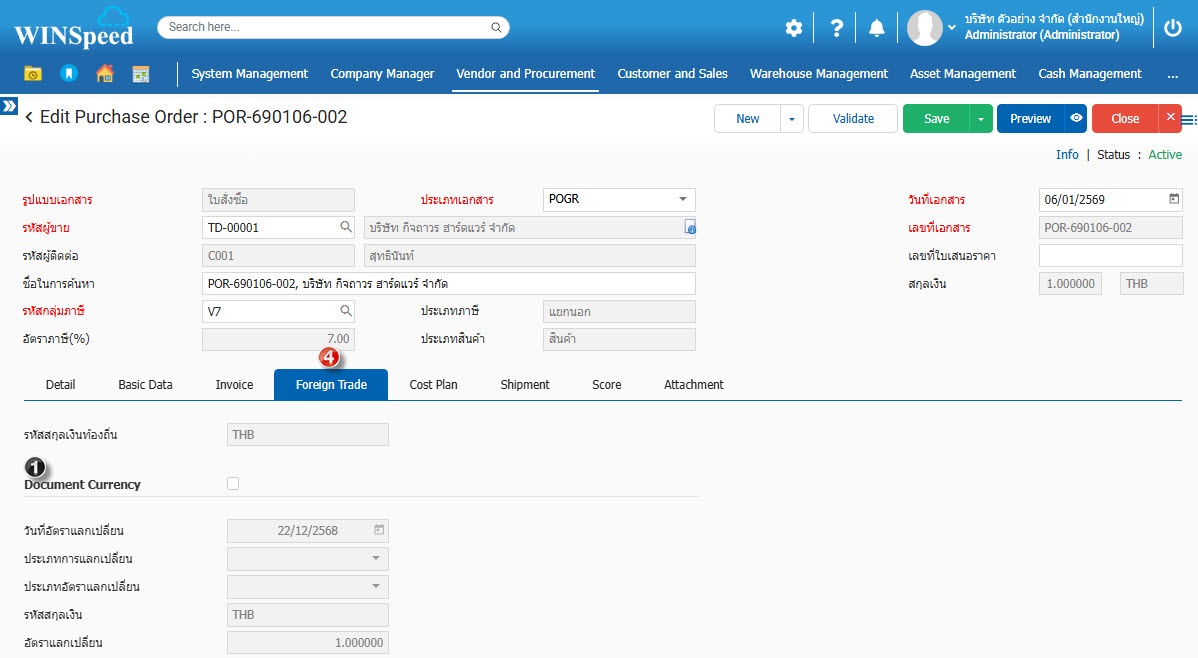The width and height of the screenshot is (1198, 658).
Task: Click the quotation number input field
Action: (1110, 256)
